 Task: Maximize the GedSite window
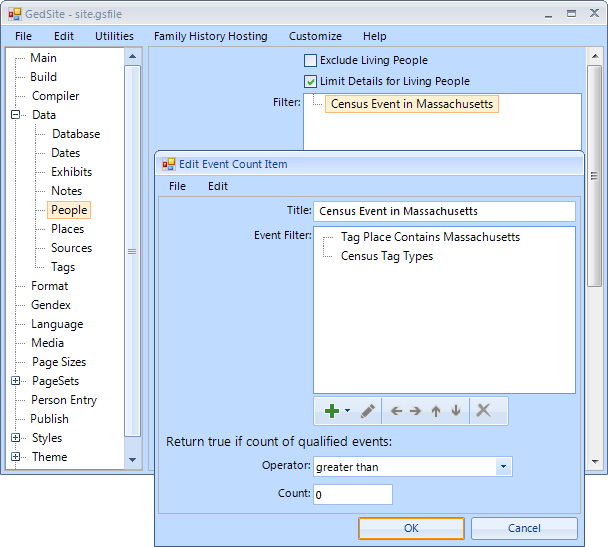pyautogui.click(x=571, y=14)
